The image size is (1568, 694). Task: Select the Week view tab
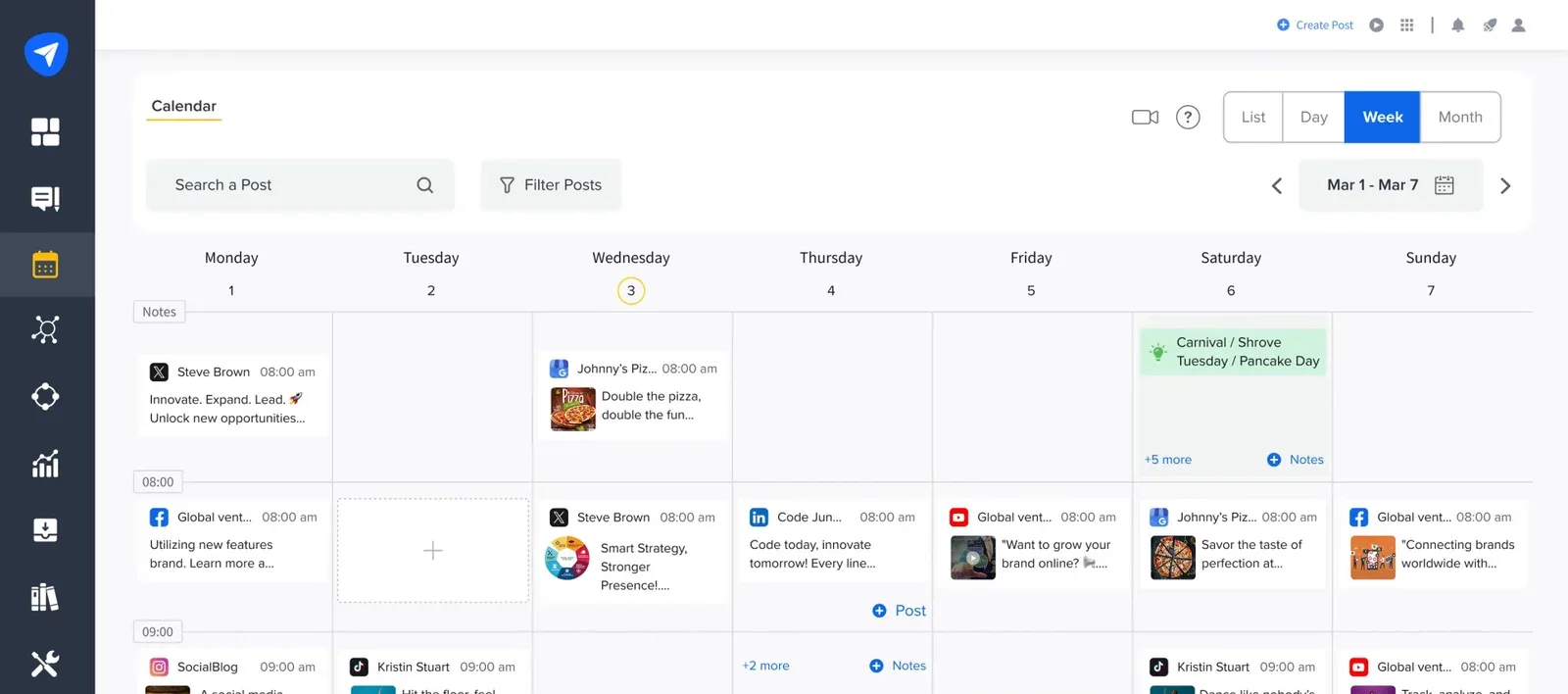pos(1383,118)
